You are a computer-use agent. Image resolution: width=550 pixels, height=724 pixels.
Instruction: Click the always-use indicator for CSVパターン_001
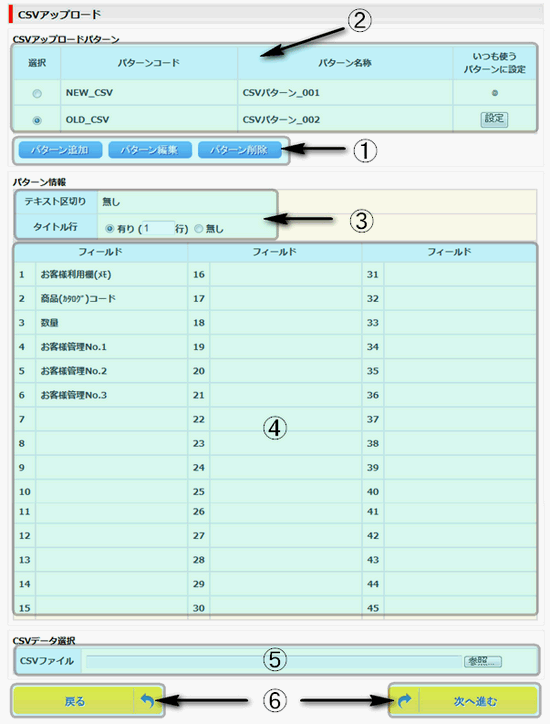pos(495,93)
